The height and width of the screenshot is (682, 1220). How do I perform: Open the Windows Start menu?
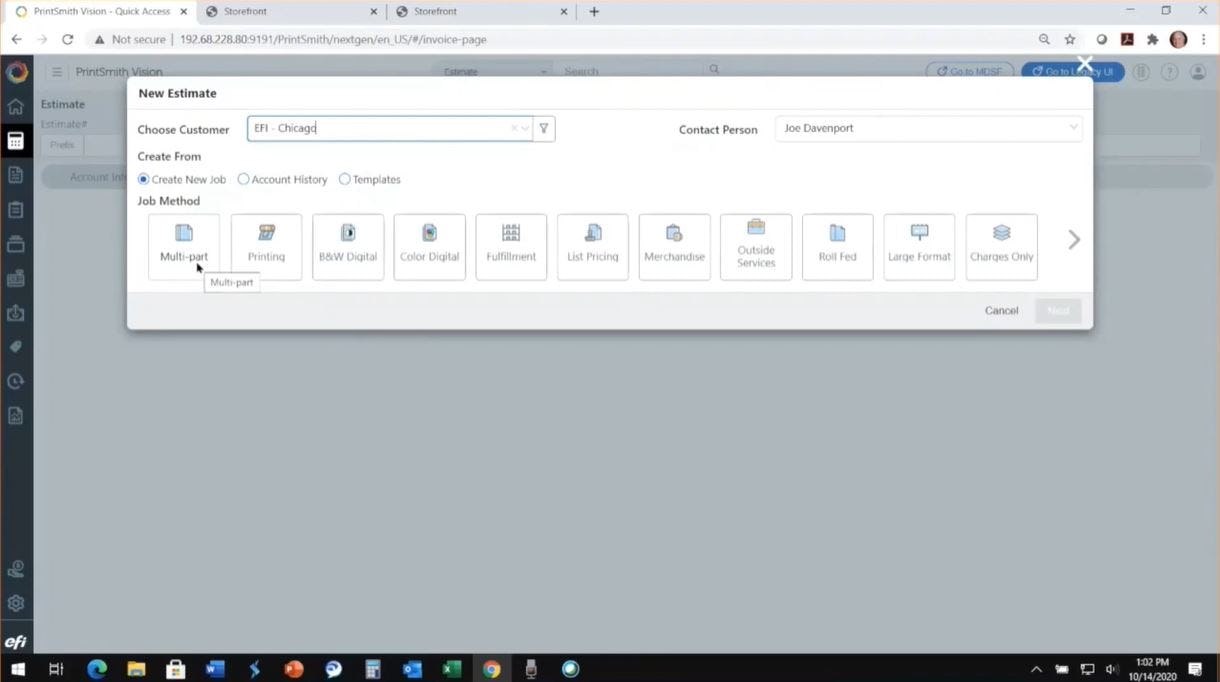tap(17, 669)
